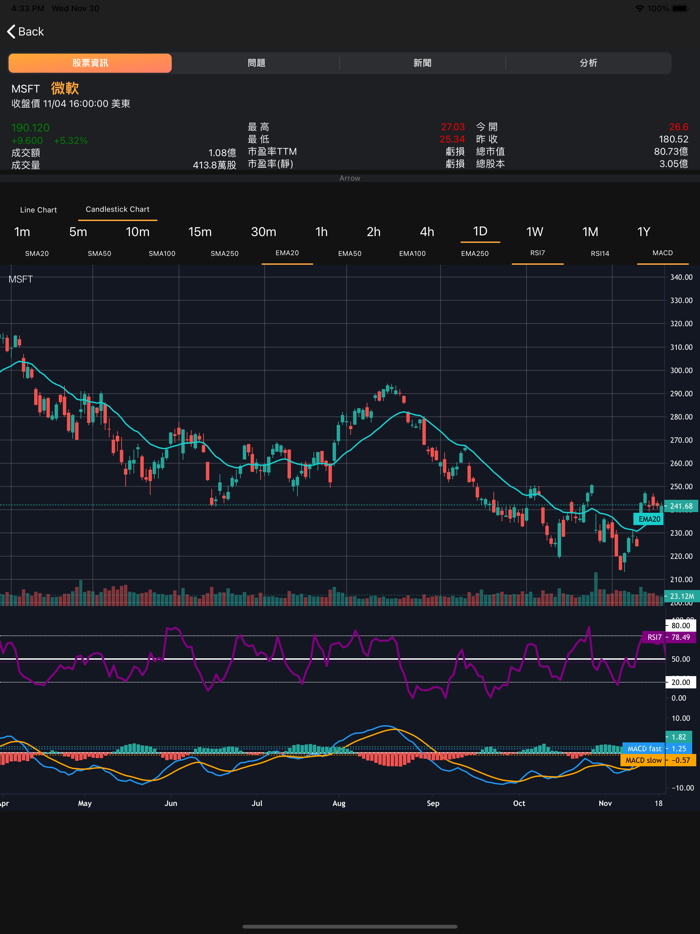
Task: Disable the EMA20 indicator
Action: point(287,253)
